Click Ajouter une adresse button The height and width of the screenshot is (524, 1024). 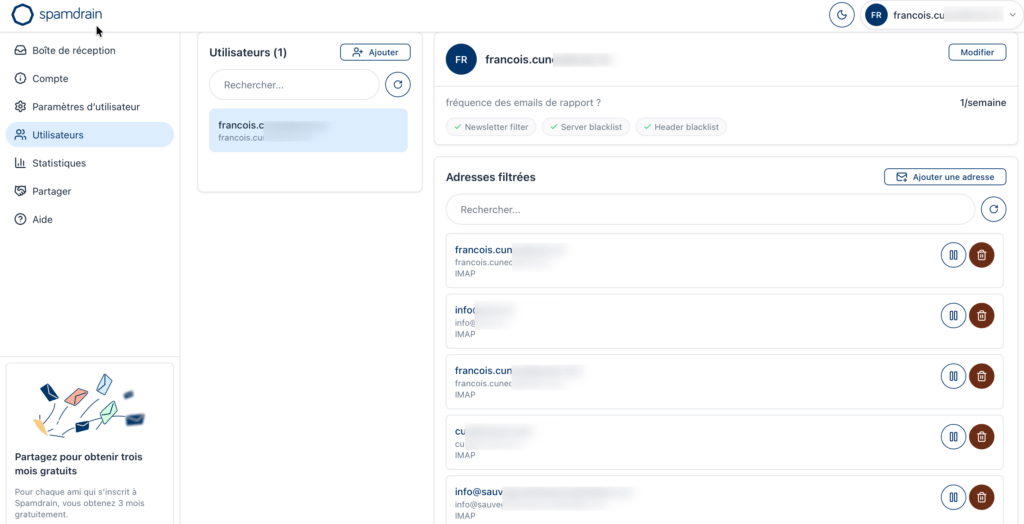pos(945,176)
